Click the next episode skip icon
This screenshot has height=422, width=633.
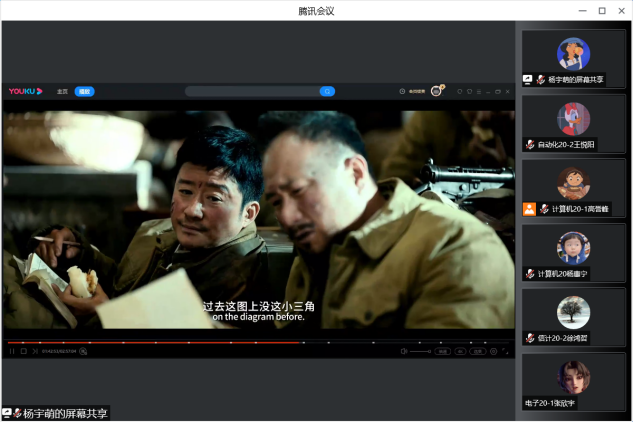pos(35,351)
